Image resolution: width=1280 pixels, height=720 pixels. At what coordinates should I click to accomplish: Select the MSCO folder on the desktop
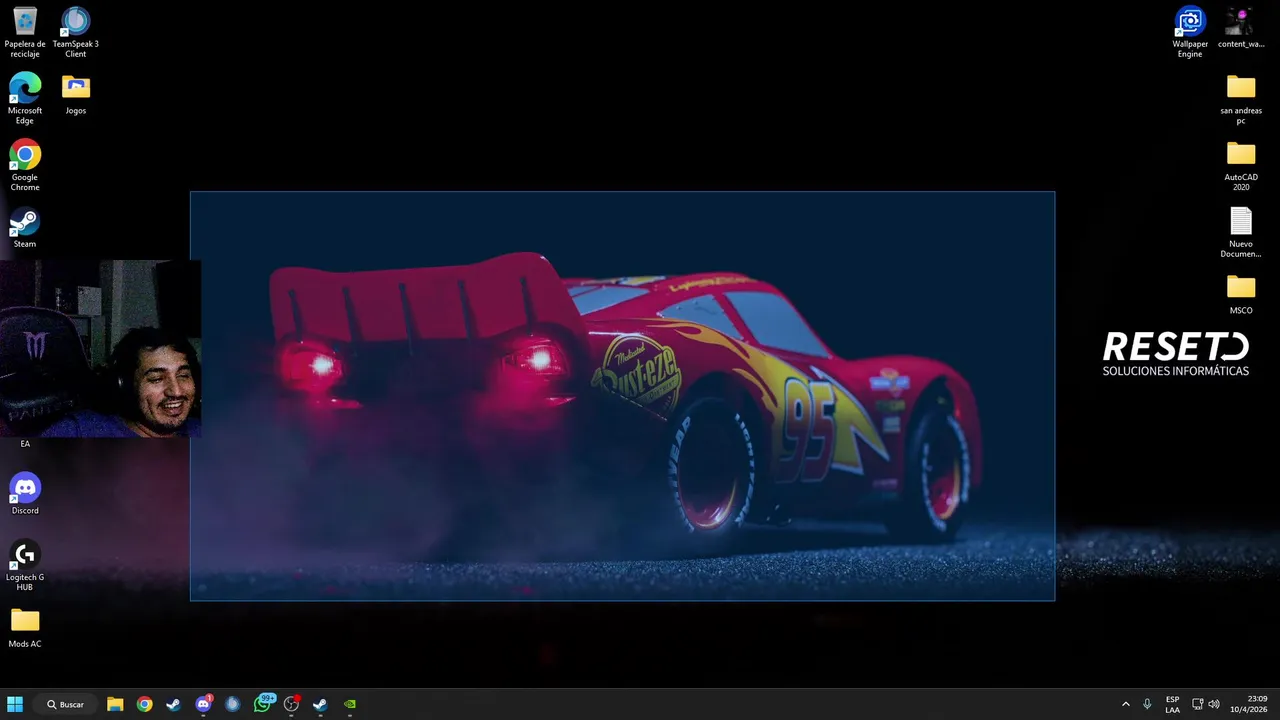(1241, 294)
